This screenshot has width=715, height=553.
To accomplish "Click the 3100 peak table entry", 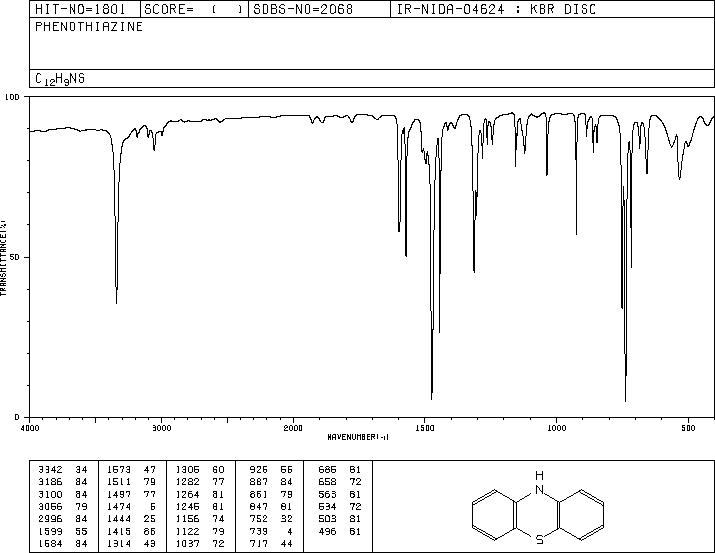I will (62, 494).
